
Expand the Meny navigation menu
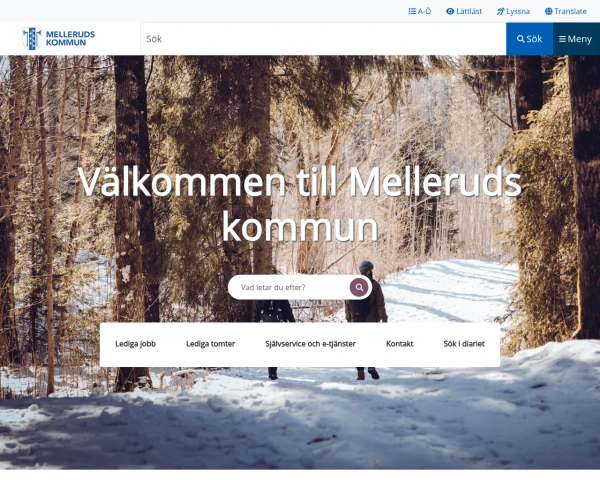[x=576, y=39]
